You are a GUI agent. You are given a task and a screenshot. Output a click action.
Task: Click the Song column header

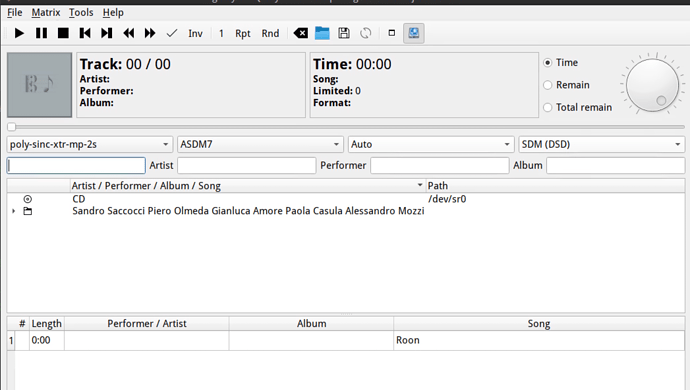539,324
